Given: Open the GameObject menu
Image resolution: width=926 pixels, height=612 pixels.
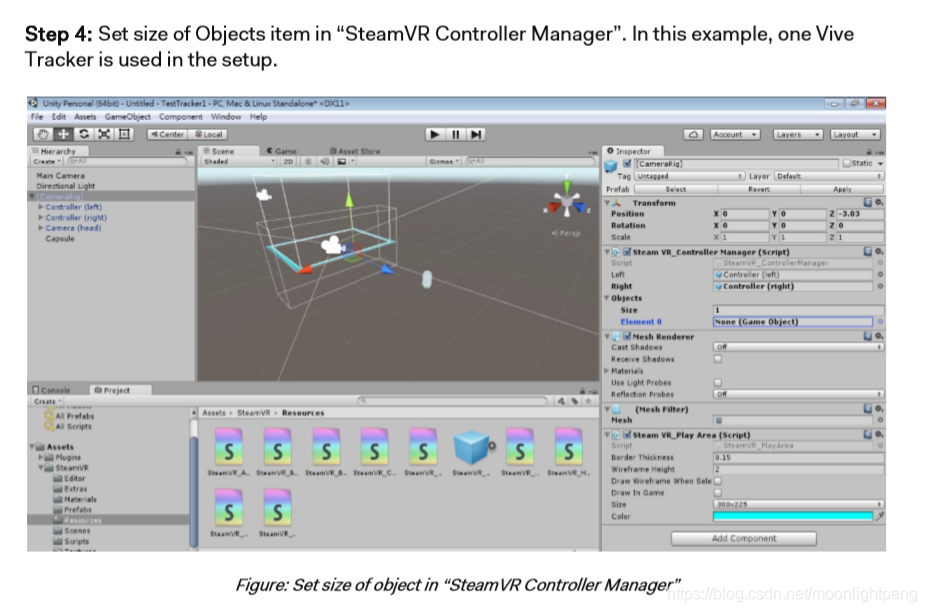Looking at the screenshot, I should (128, 117).
